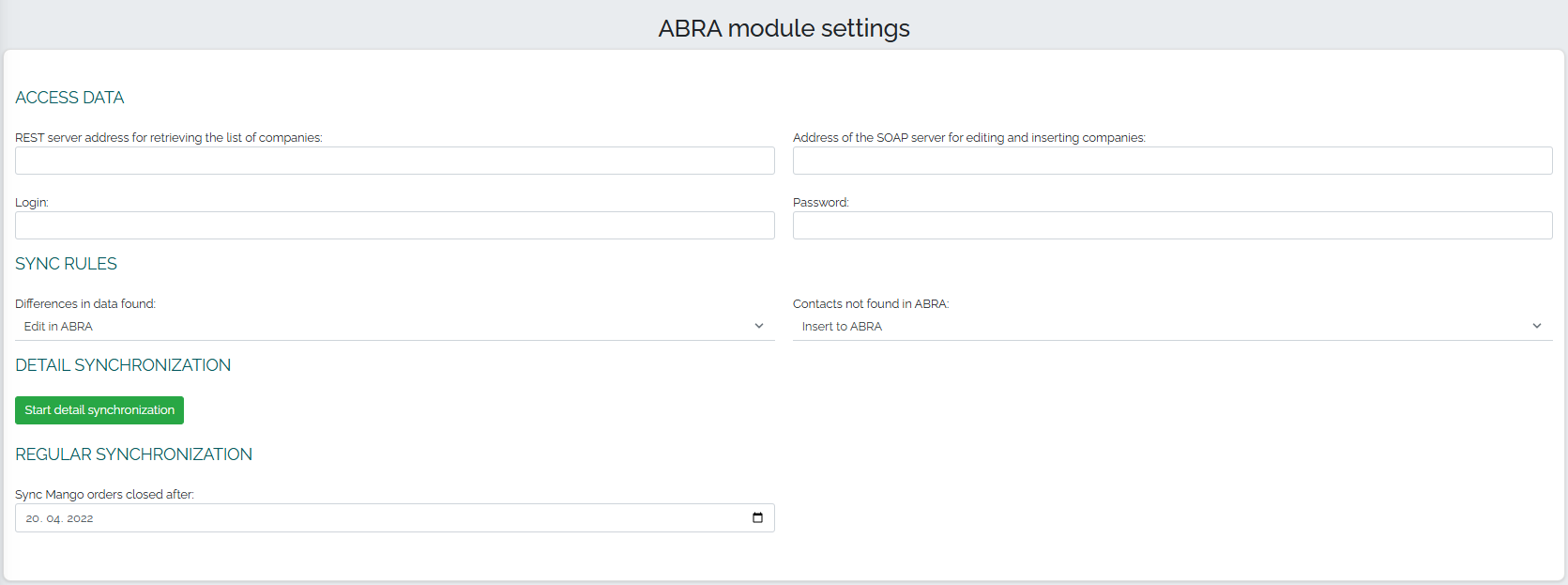This screenshot has width=1568, height=585.
Task: Click the 'Contacts not found in ABRA:' label
Action: tap(871, 303)
